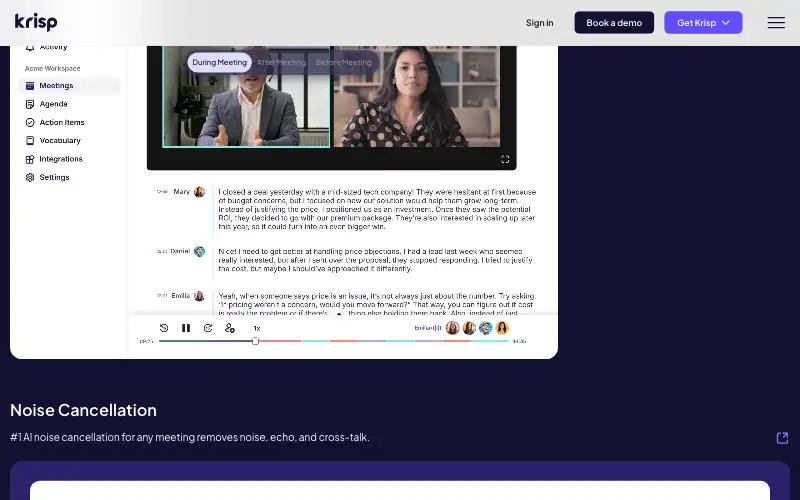Click the add speaker icon
This screenshot has height=500, width=800.
(x=230, y=328)
